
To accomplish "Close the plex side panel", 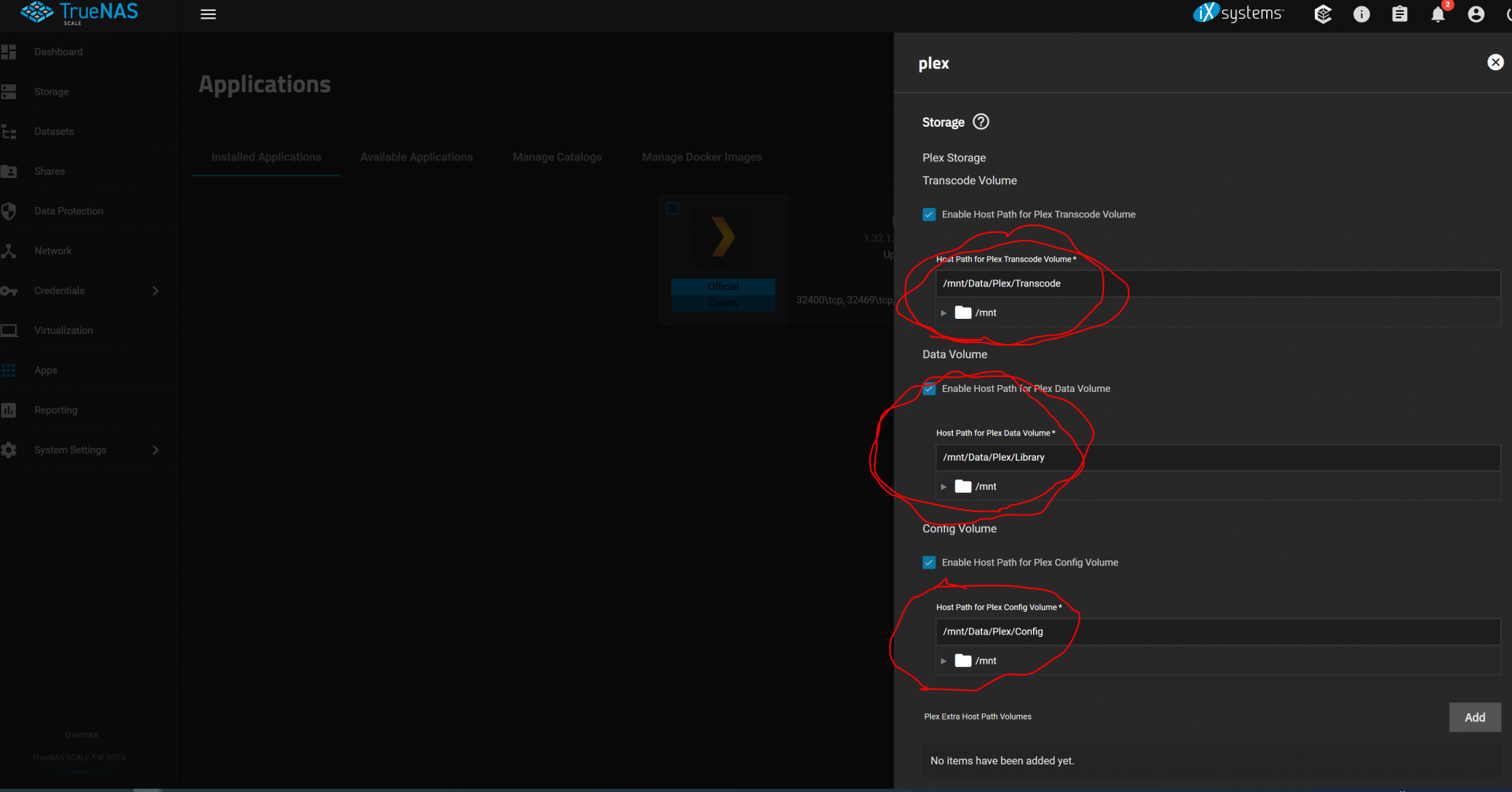I will (x=1495, y=62).
